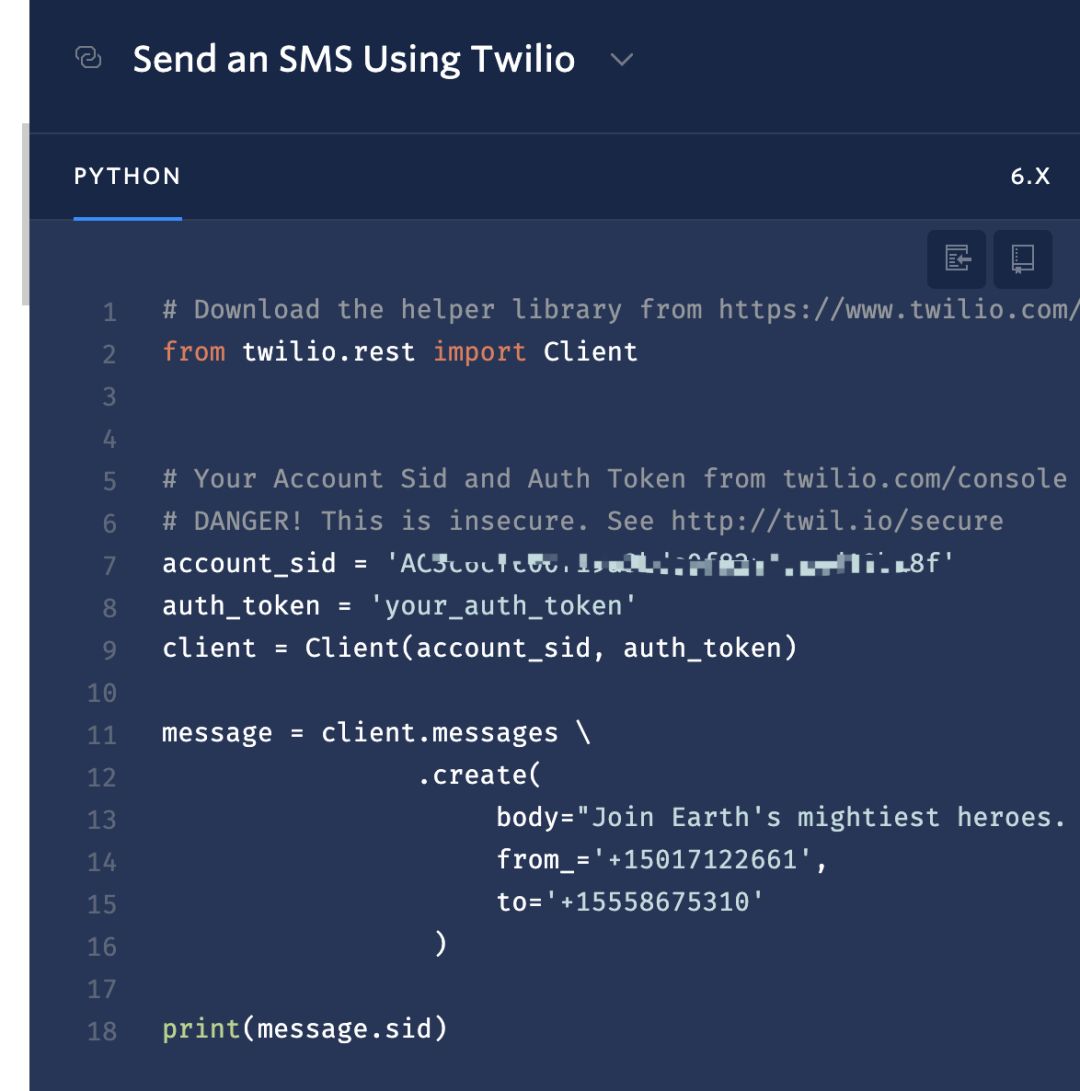Click the blurred account_sid value
The image size is (1080, 1091).
point(669,563)
